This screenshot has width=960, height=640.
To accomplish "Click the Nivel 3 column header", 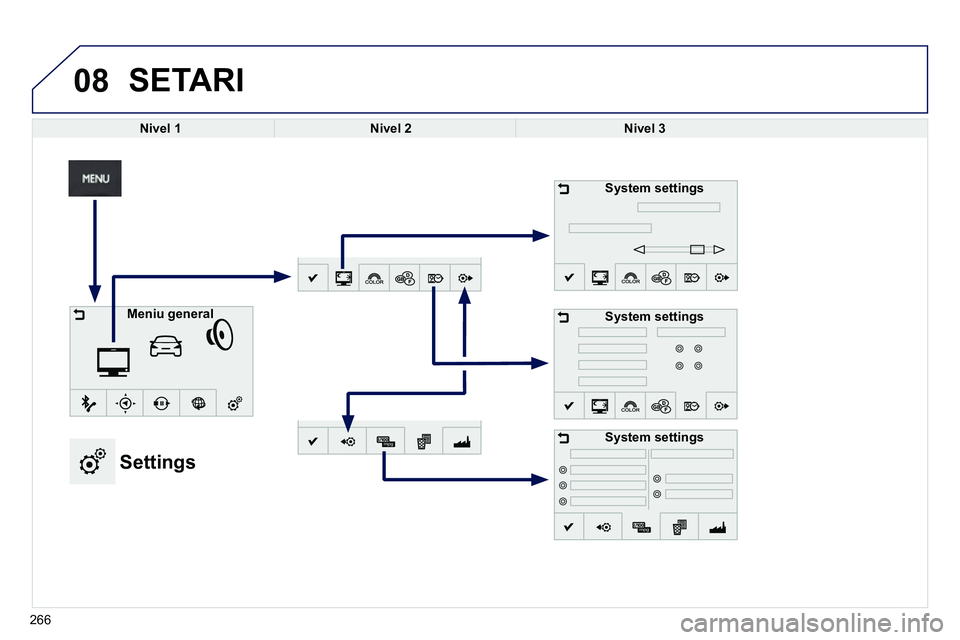I will pyautogui.click(x=645, y=128).
